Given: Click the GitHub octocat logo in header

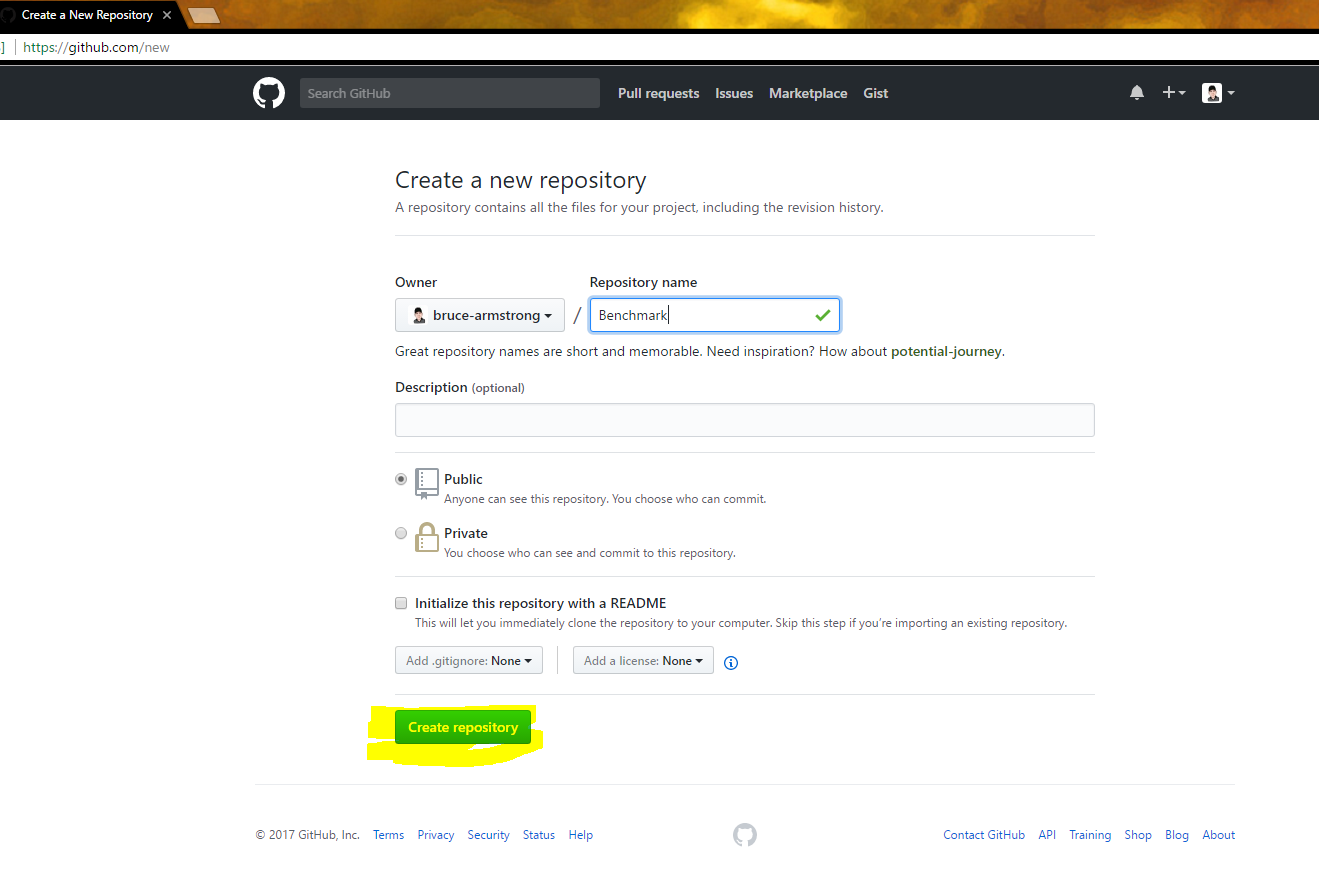Looking at the screenshot, I should pos(269,93).
